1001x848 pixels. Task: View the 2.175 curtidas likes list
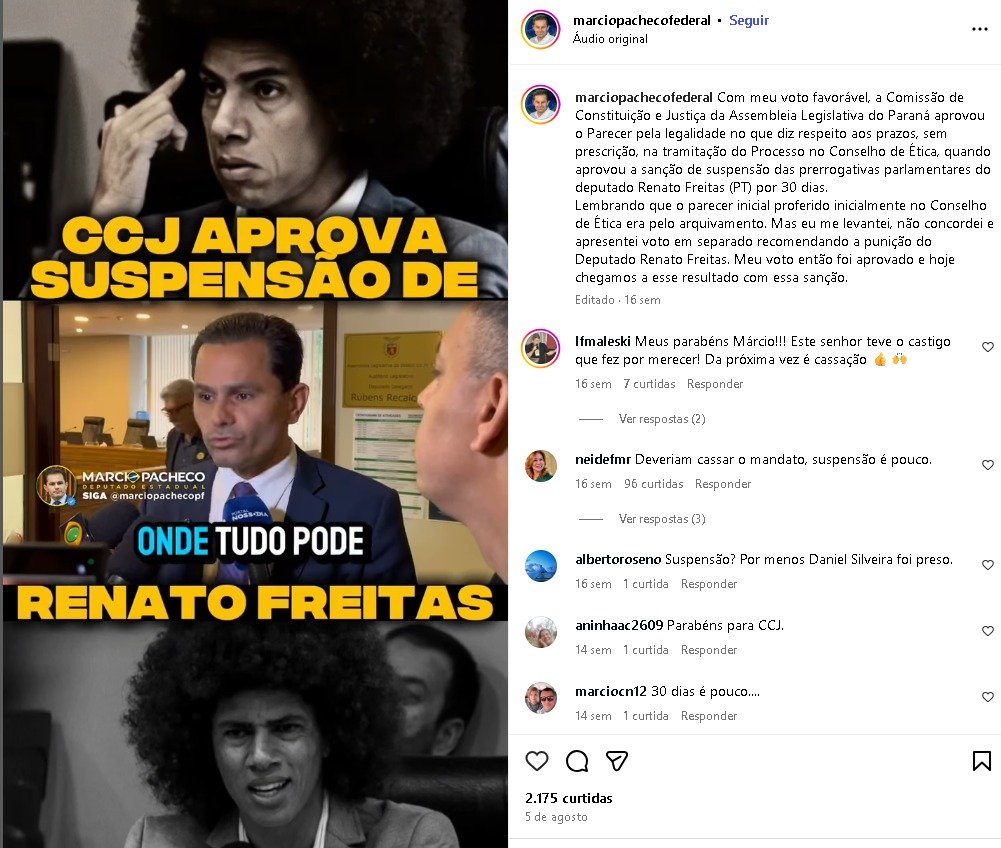(x=568, y=798)
